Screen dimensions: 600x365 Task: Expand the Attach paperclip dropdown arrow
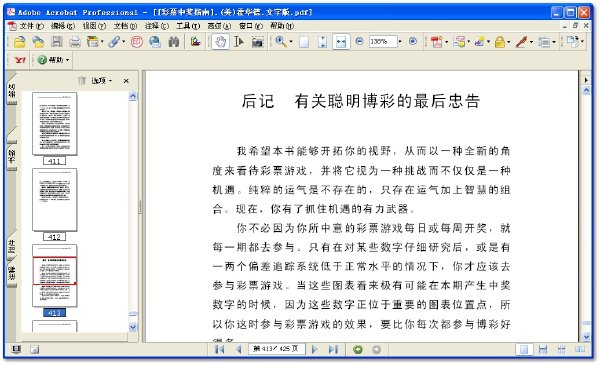tap(123, 42)
